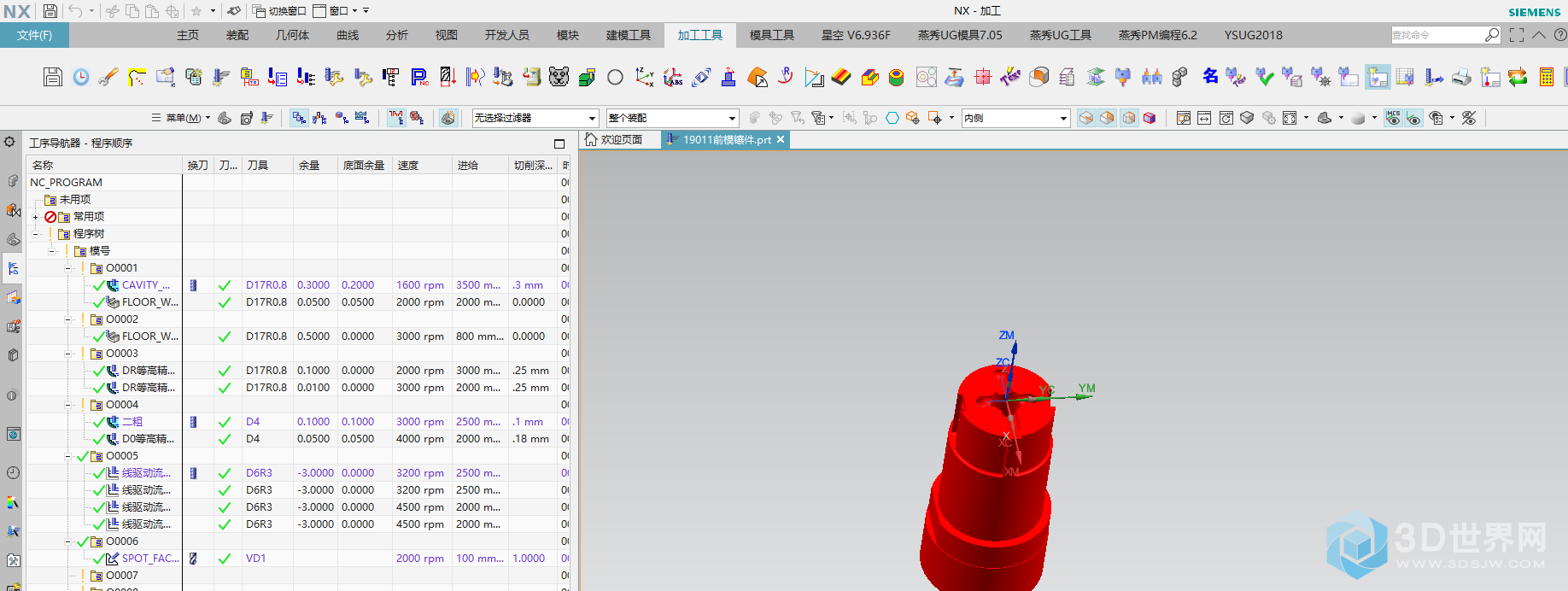
Task: Click the printer icon in ribbon
Action: coord(1462,78)
